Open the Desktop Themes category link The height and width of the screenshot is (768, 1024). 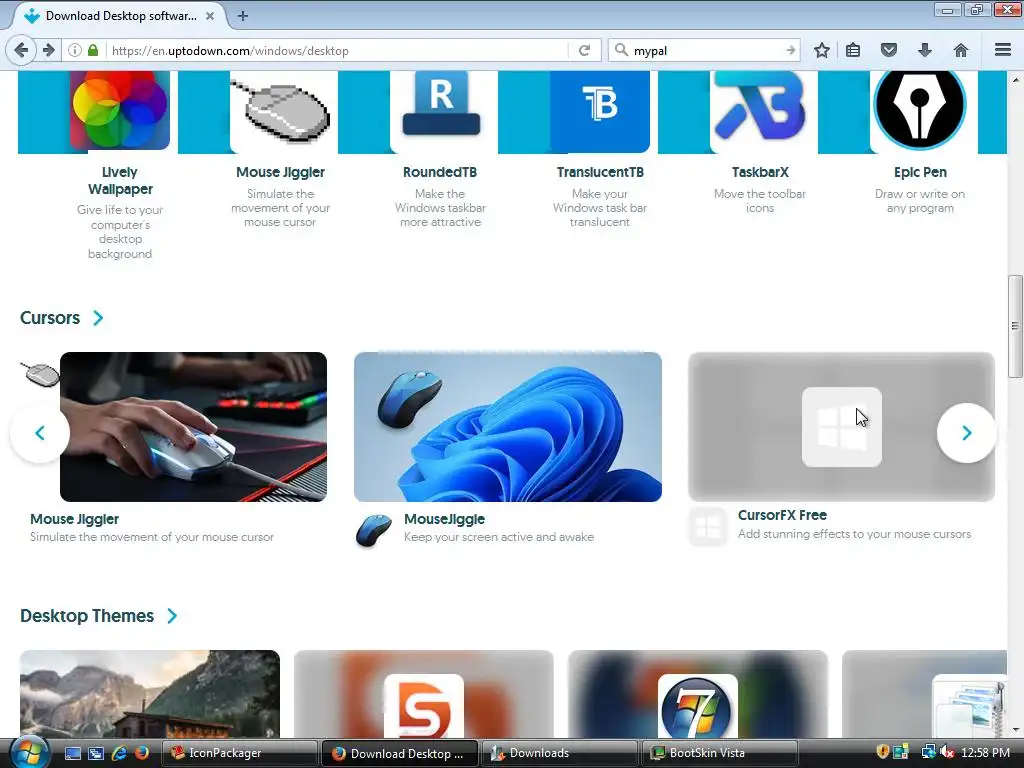point(87,616)
